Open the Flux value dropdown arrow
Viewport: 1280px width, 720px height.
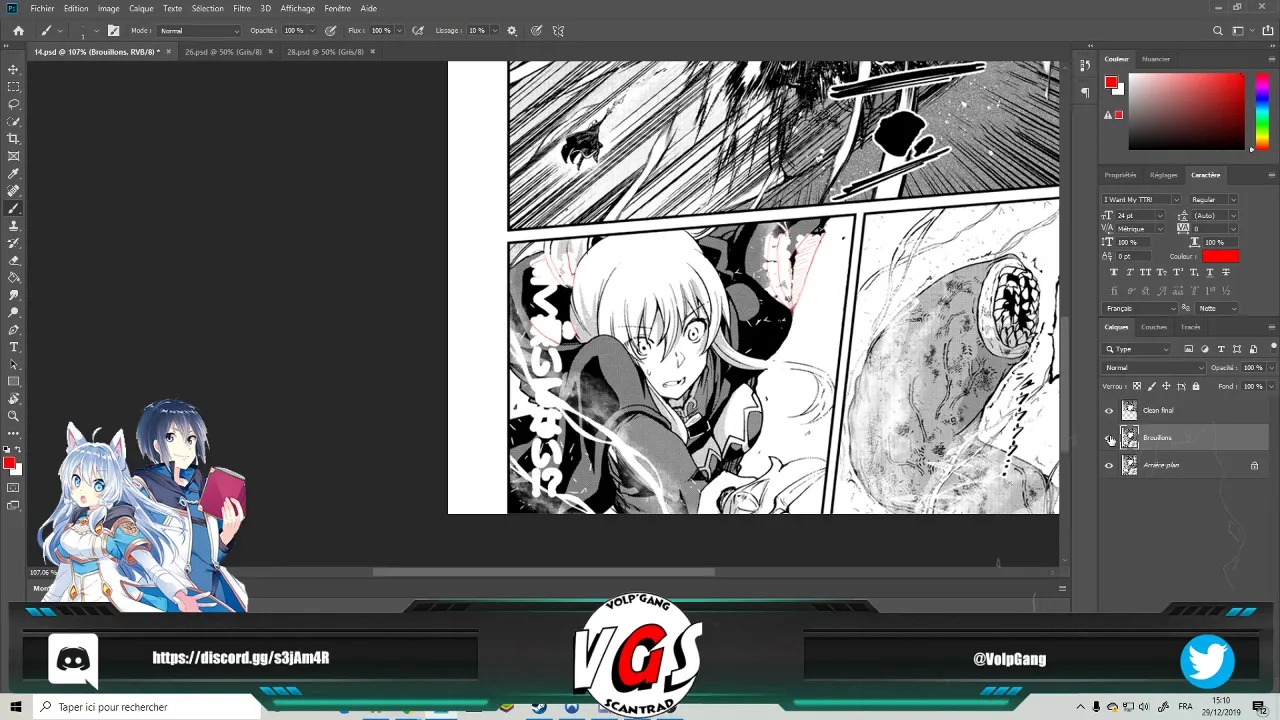pyautogui.click(x=399, y=31)
